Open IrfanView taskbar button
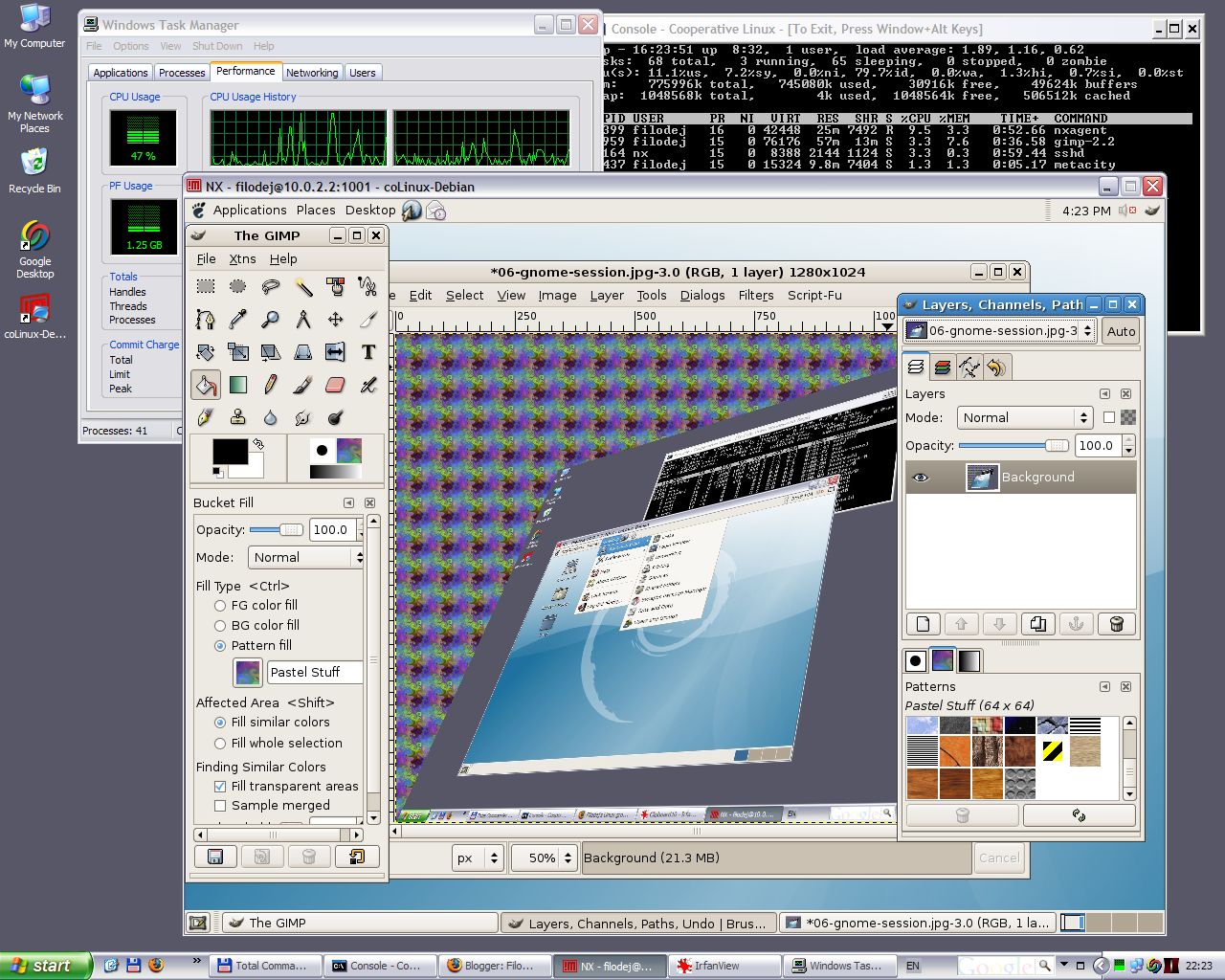 click(x=724, y=966)
